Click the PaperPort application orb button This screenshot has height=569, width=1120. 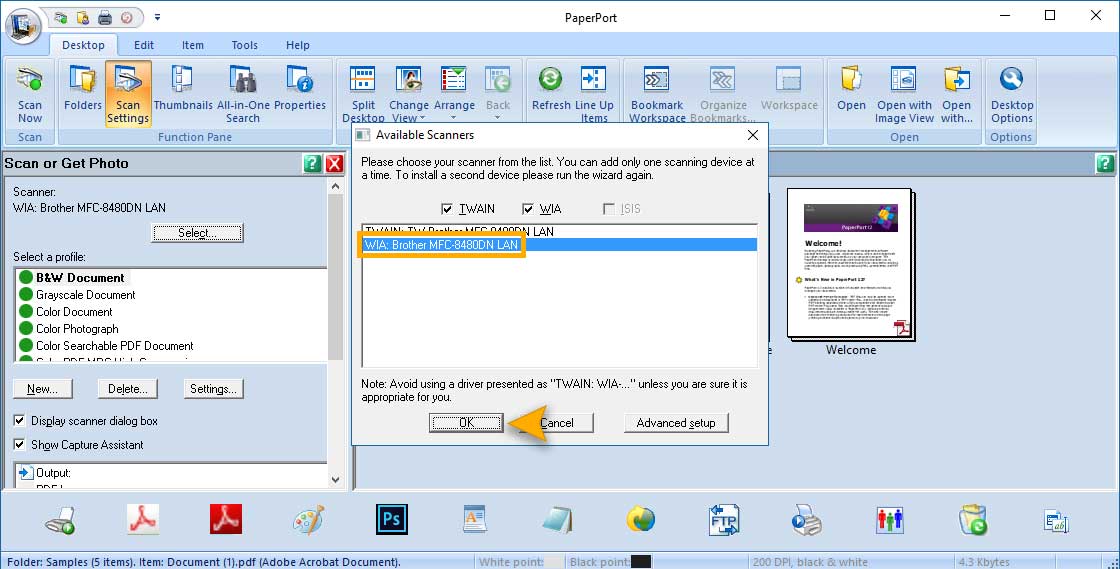tap(22, 25)
